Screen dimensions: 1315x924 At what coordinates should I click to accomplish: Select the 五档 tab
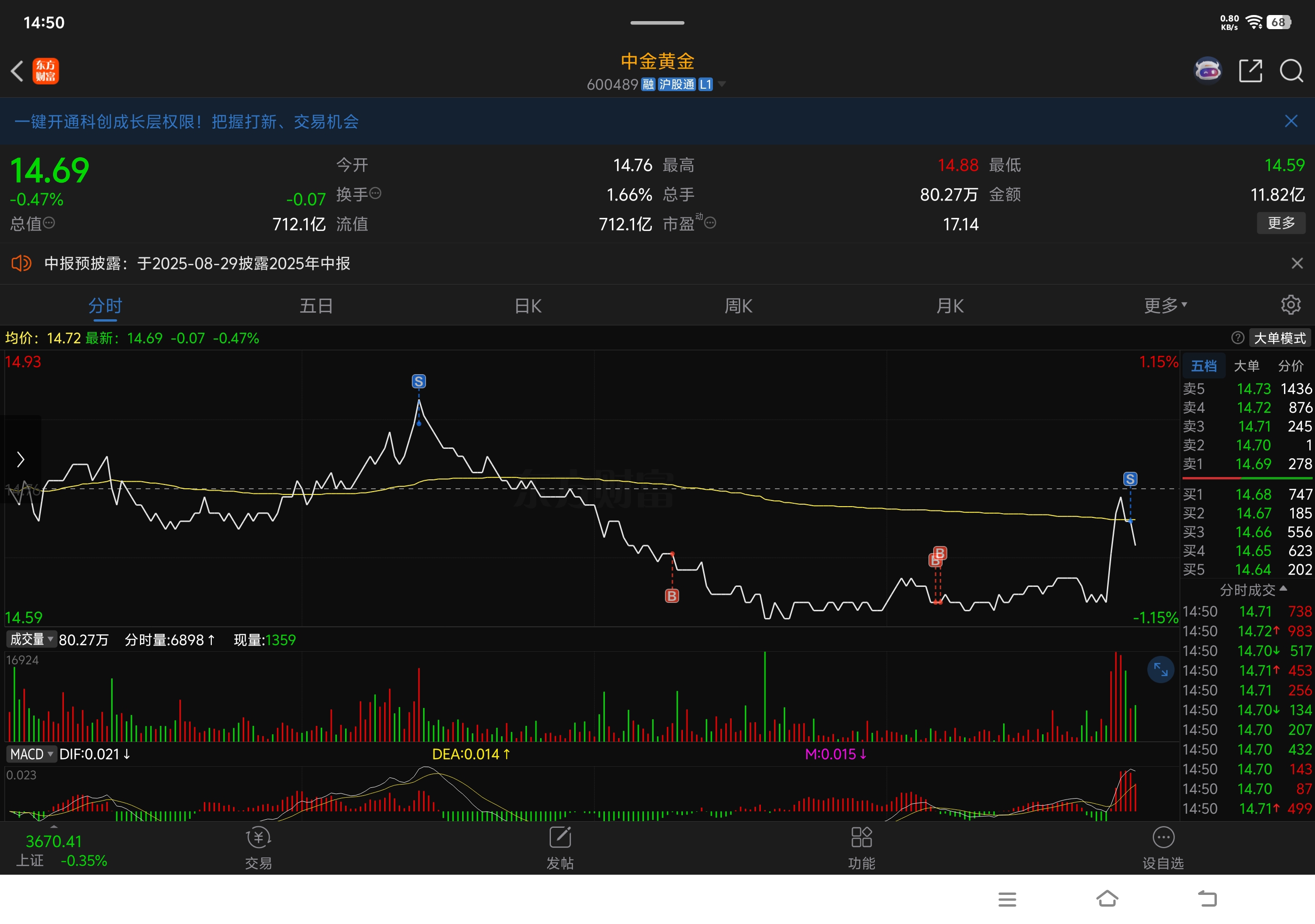pos(1204,366)
